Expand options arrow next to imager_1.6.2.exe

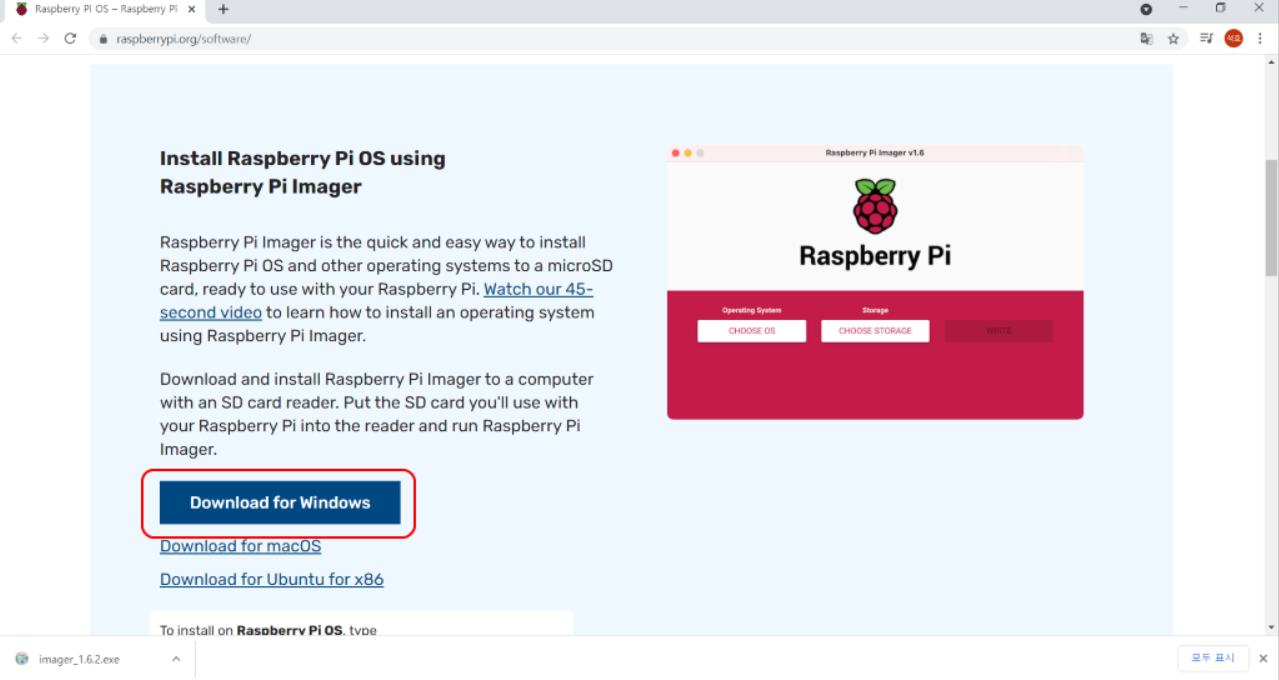tap(176, 659)
